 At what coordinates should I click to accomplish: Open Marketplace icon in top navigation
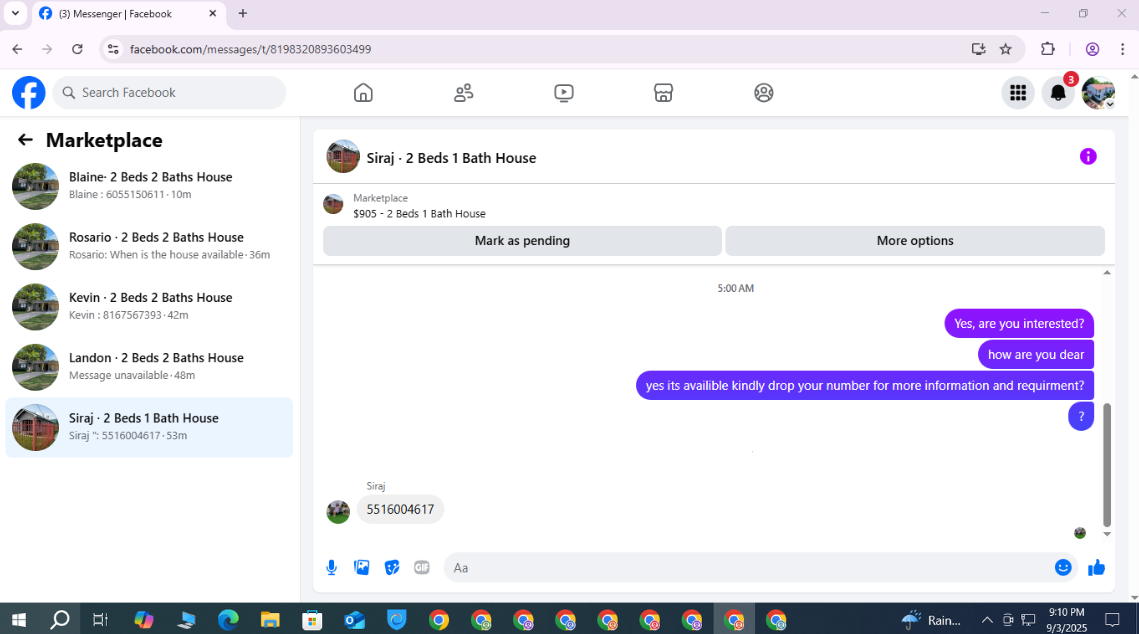tap(663, 93)
